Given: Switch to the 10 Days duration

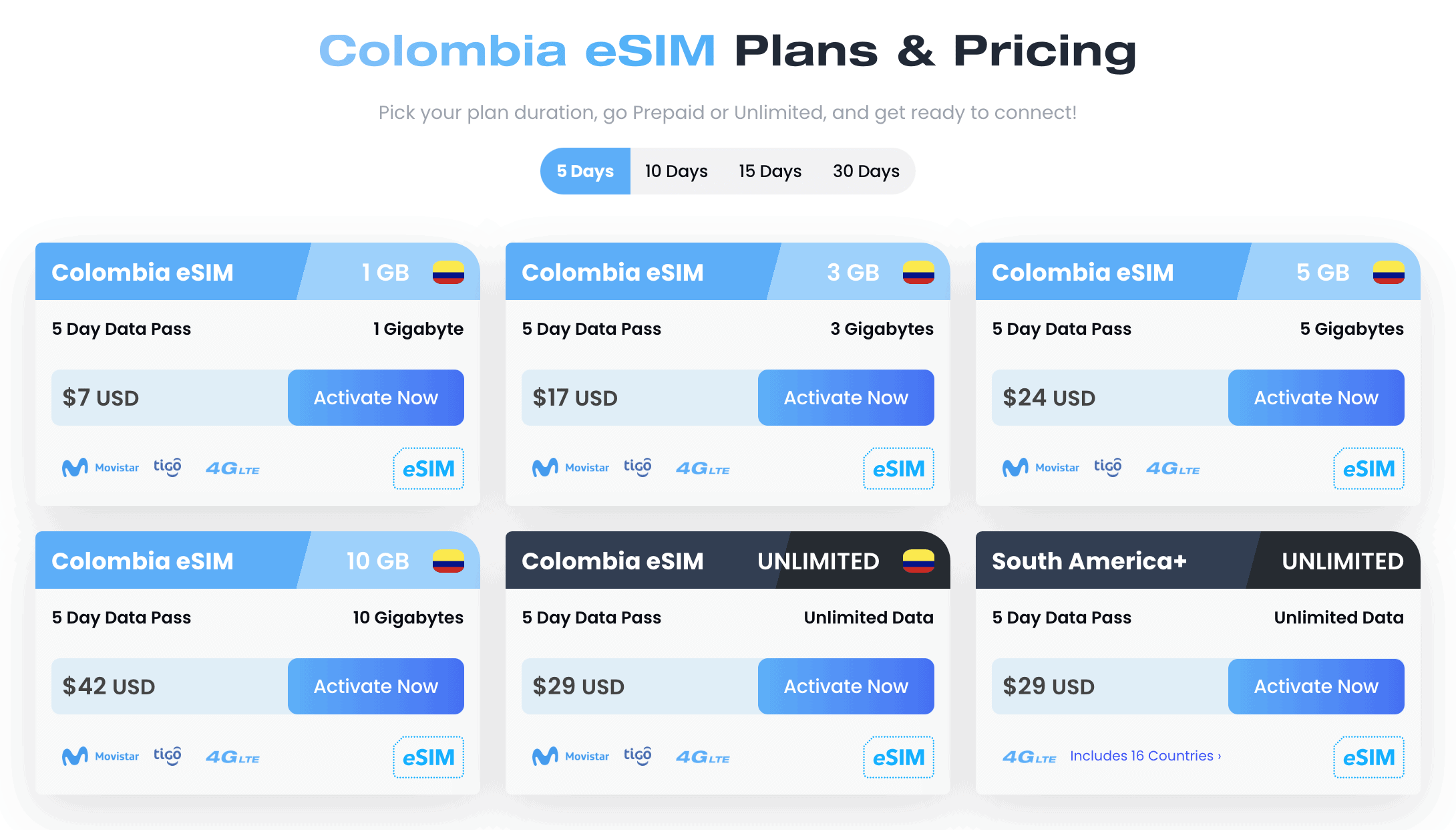Looking at the screenshot, I should (675, 171).
